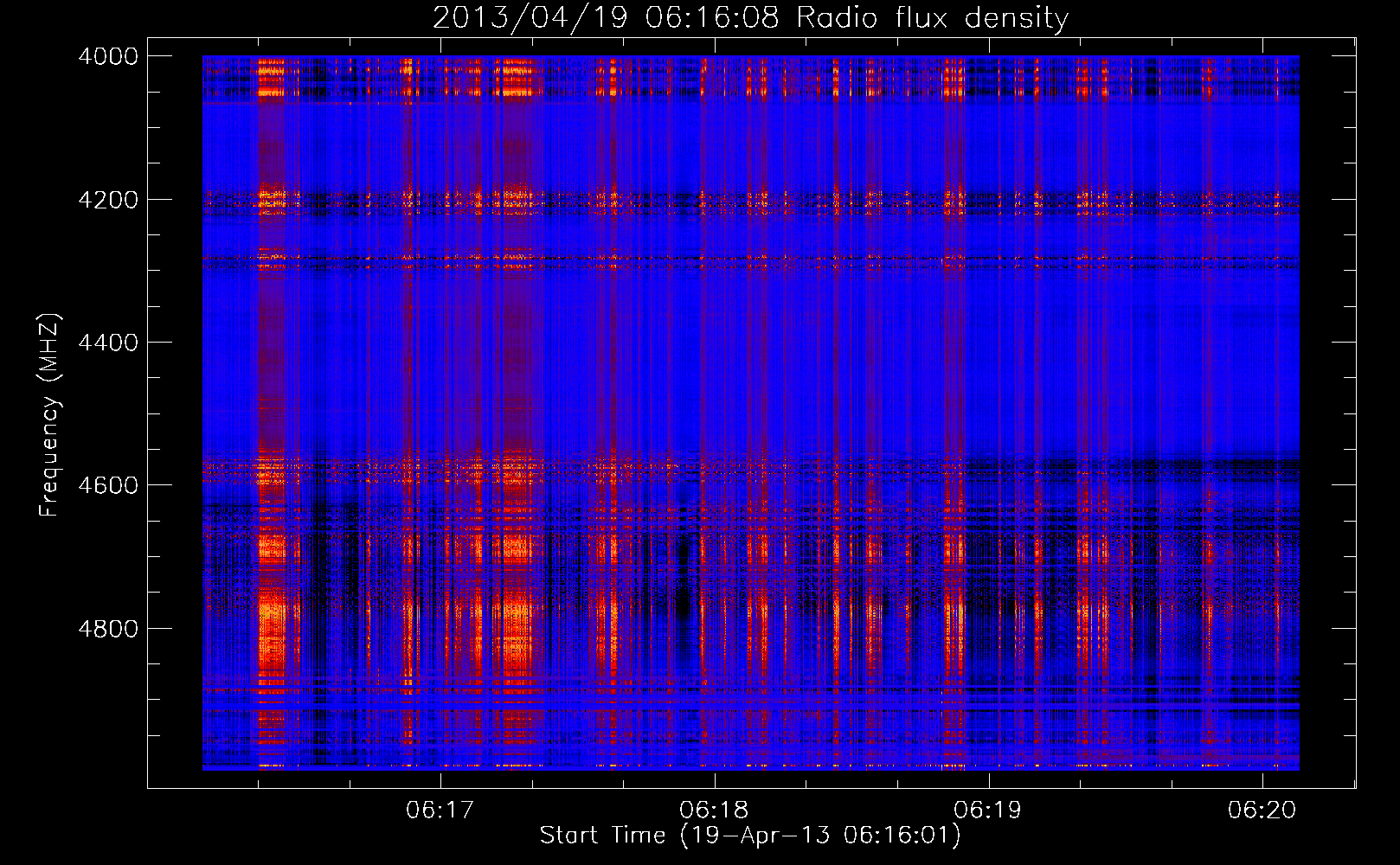Click the 06:19 time tick label
The height and width of the screenshot is (865, 1400).
click(987, 810)
